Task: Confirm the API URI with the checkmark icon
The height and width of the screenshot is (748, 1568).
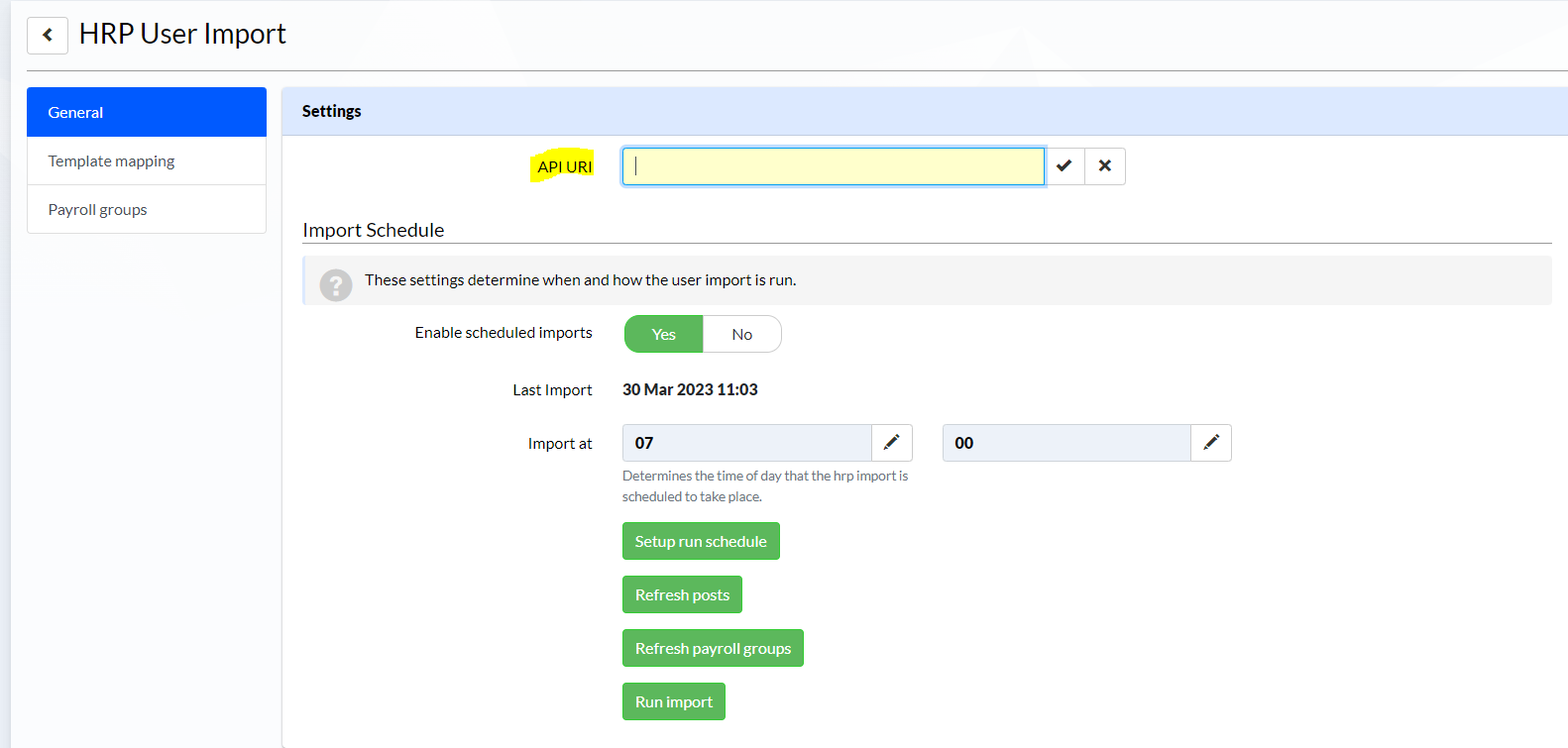Action: coord(1064,166)
